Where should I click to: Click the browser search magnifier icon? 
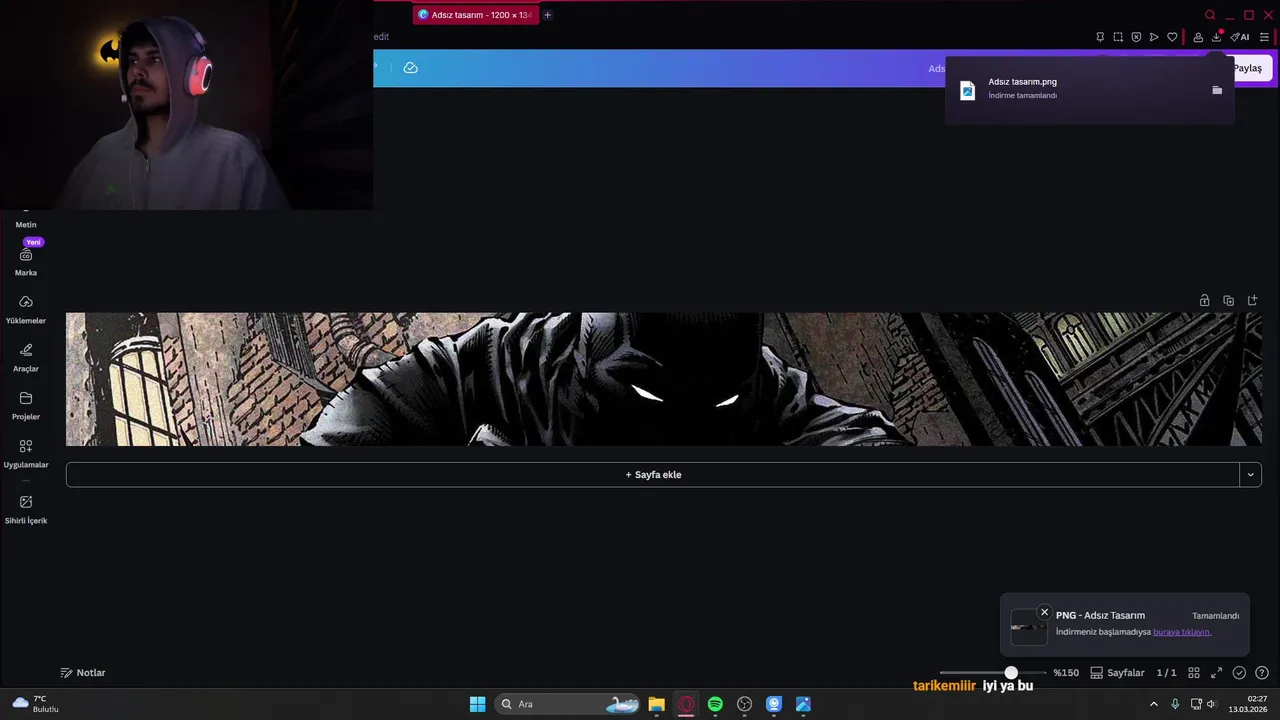click(x=1210, y=15)
